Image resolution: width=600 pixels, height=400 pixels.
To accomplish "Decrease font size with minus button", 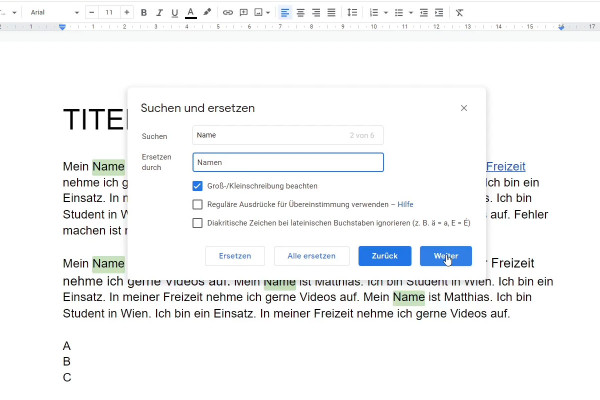I will pyautogui.click(x=91, y=13).
